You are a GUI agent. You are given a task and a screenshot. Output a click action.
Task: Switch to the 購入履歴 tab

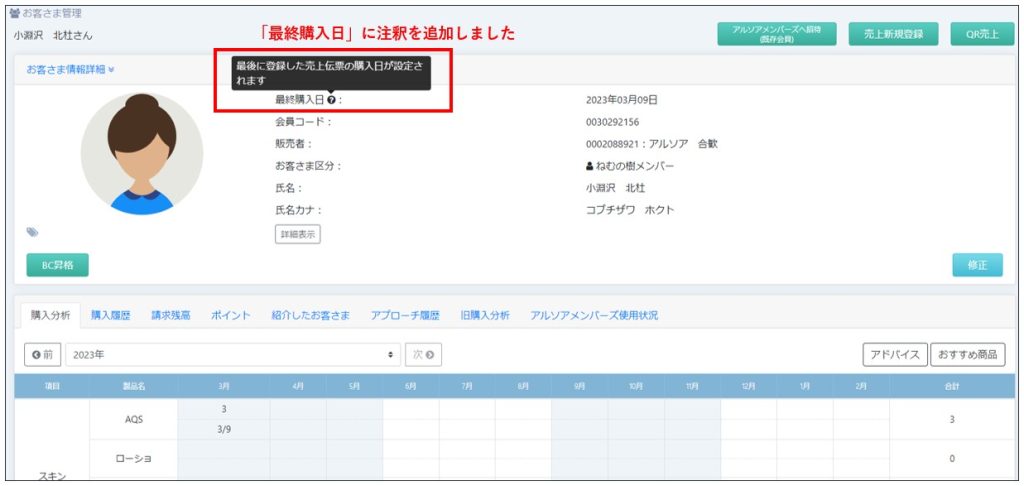pos(110,315)
